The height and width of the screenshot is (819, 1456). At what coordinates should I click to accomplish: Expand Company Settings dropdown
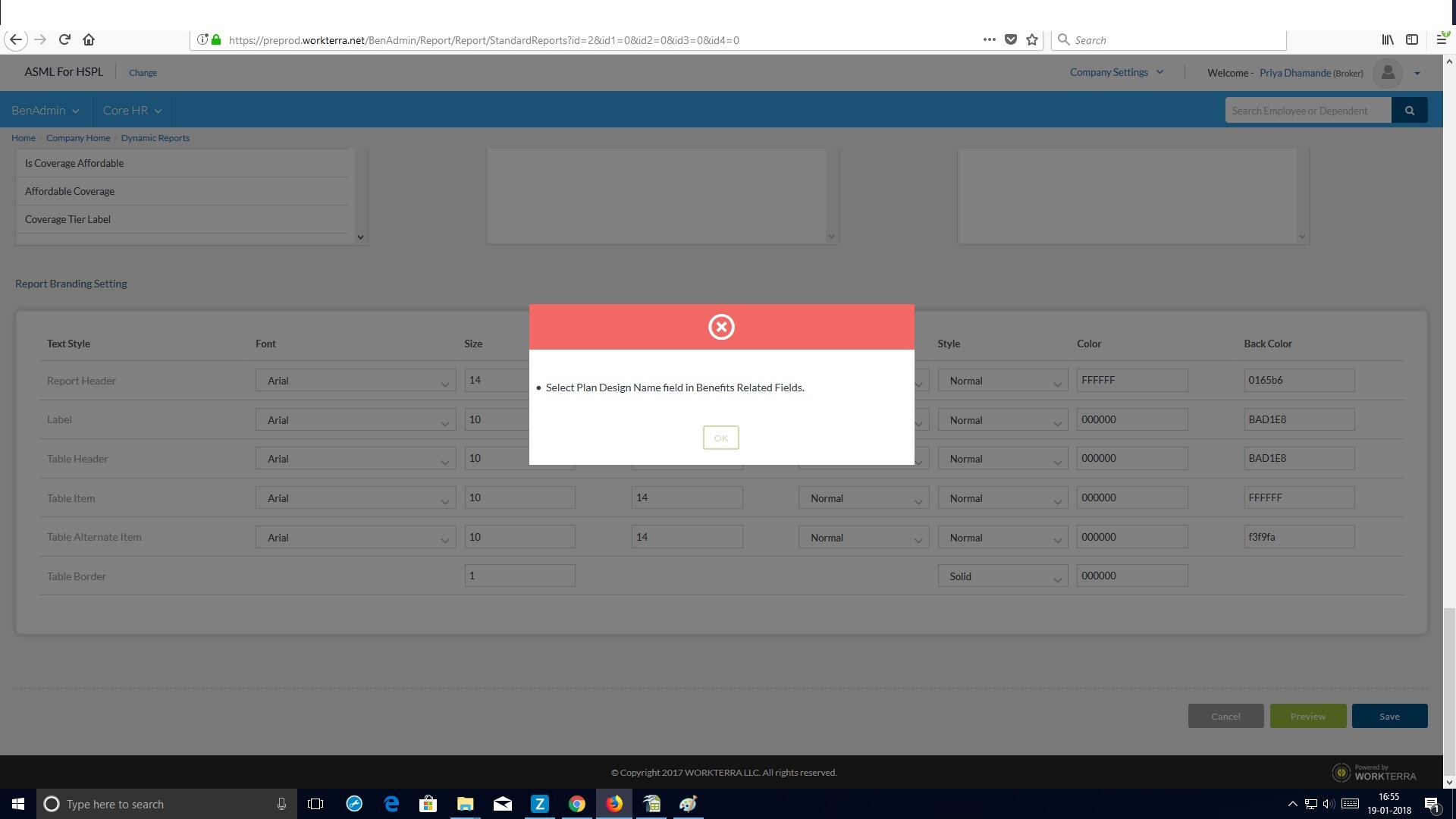click(x=1116, y=73)
